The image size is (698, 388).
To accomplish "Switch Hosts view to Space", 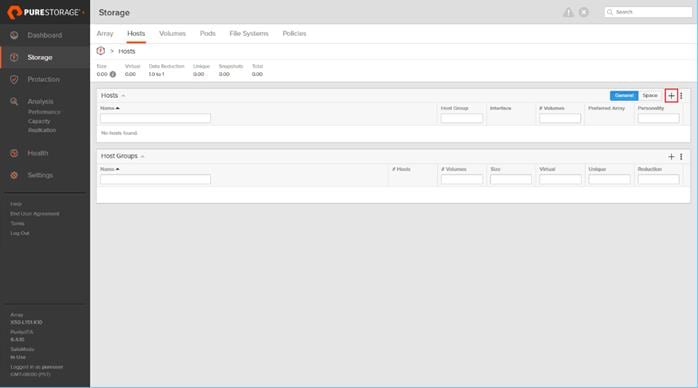I will click(x=650, y=96).
